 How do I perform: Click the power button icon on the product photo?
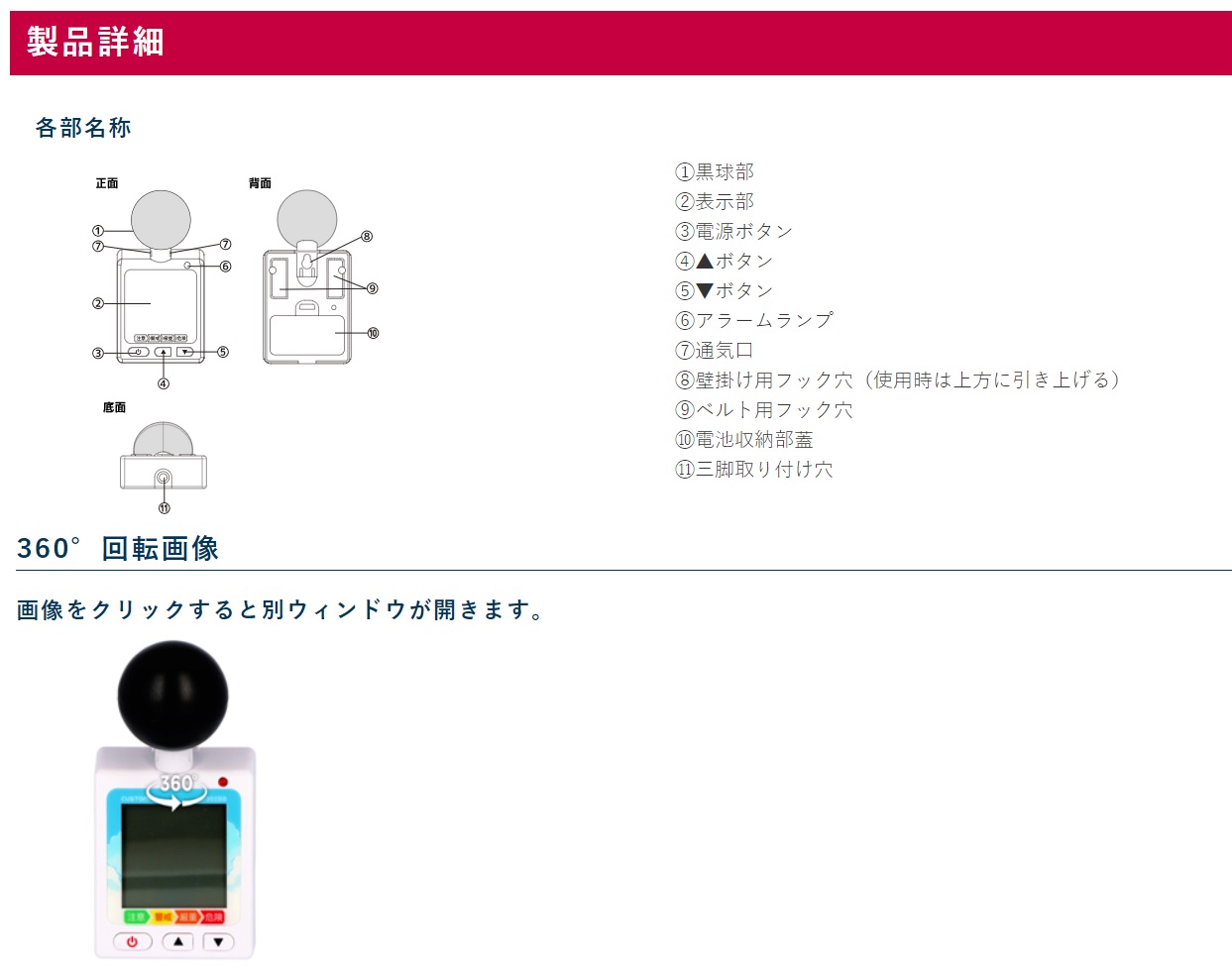pyautogui.click(x=131, y=942)
